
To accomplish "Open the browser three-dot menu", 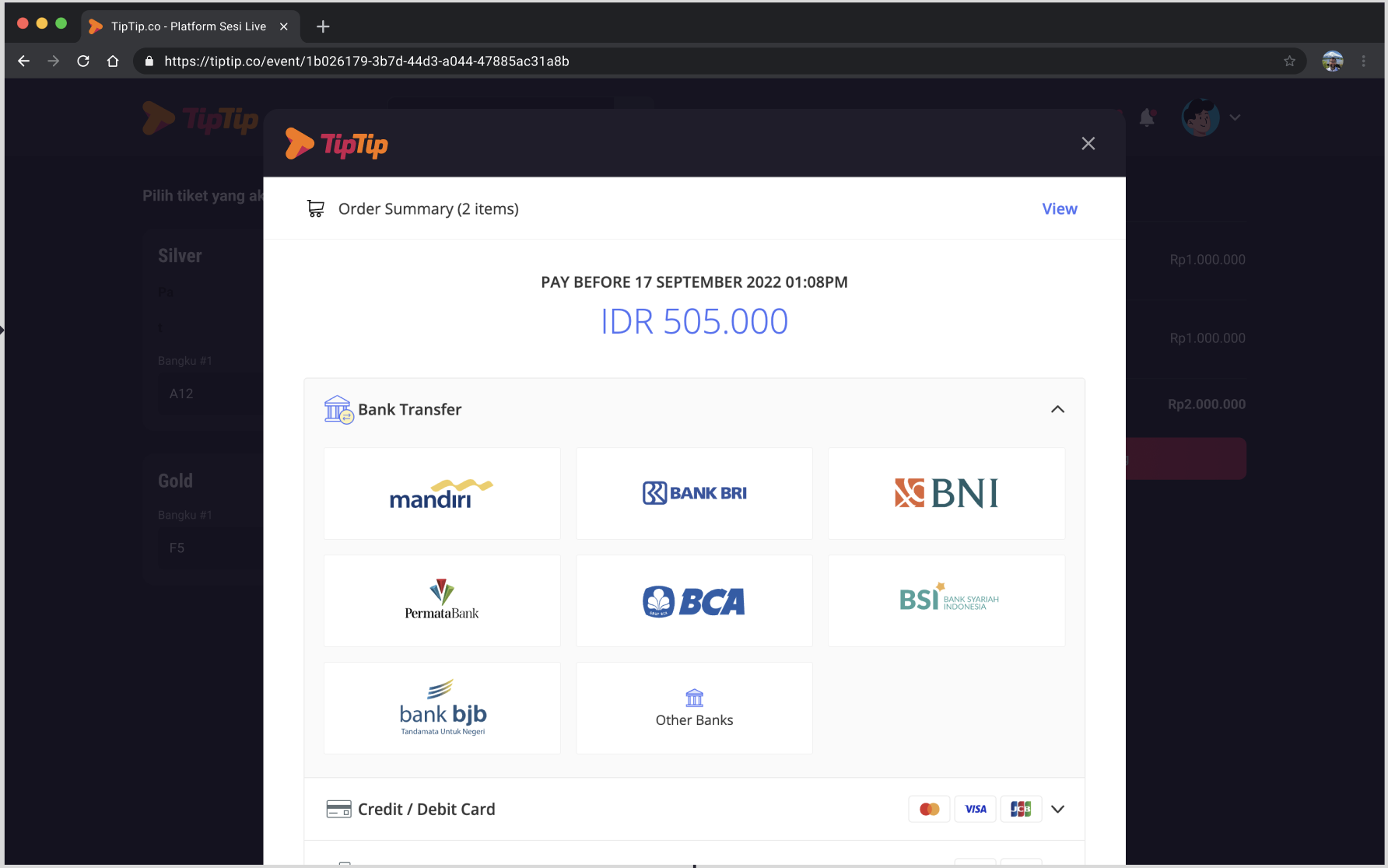I will click(1363, 61).
